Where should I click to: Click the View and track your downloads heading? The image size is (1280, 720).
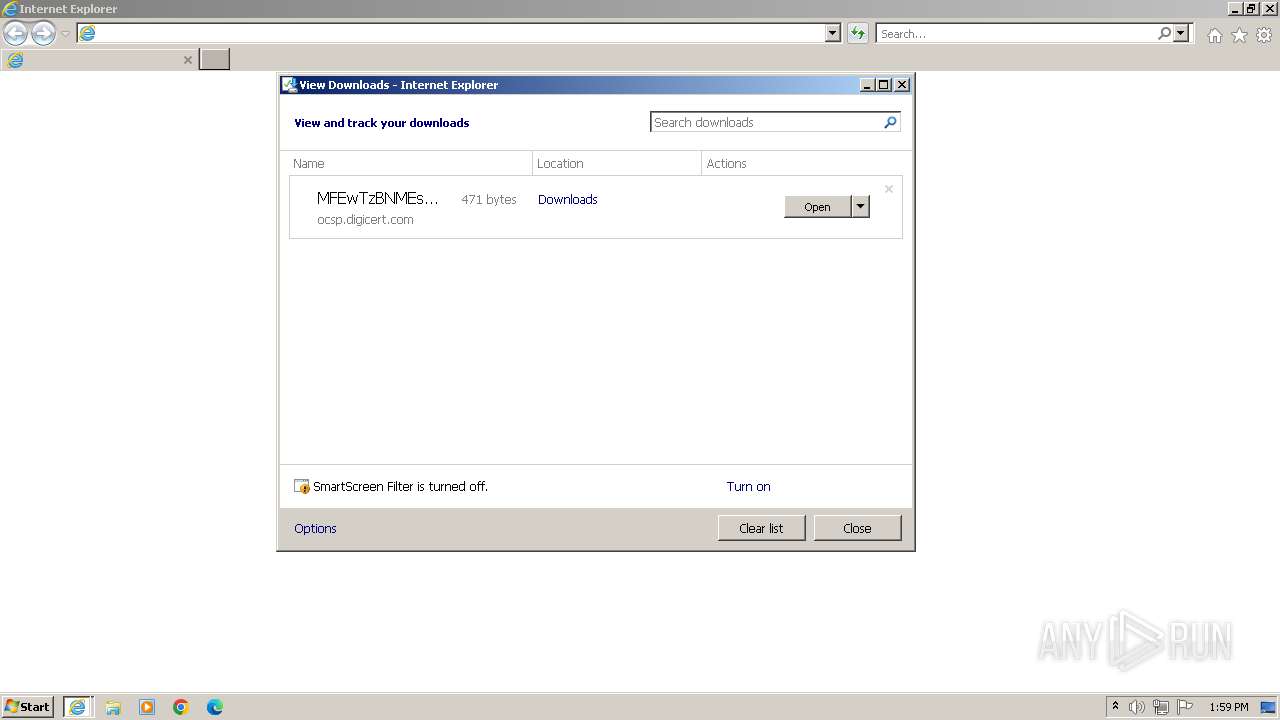click(x=381, y=123)
